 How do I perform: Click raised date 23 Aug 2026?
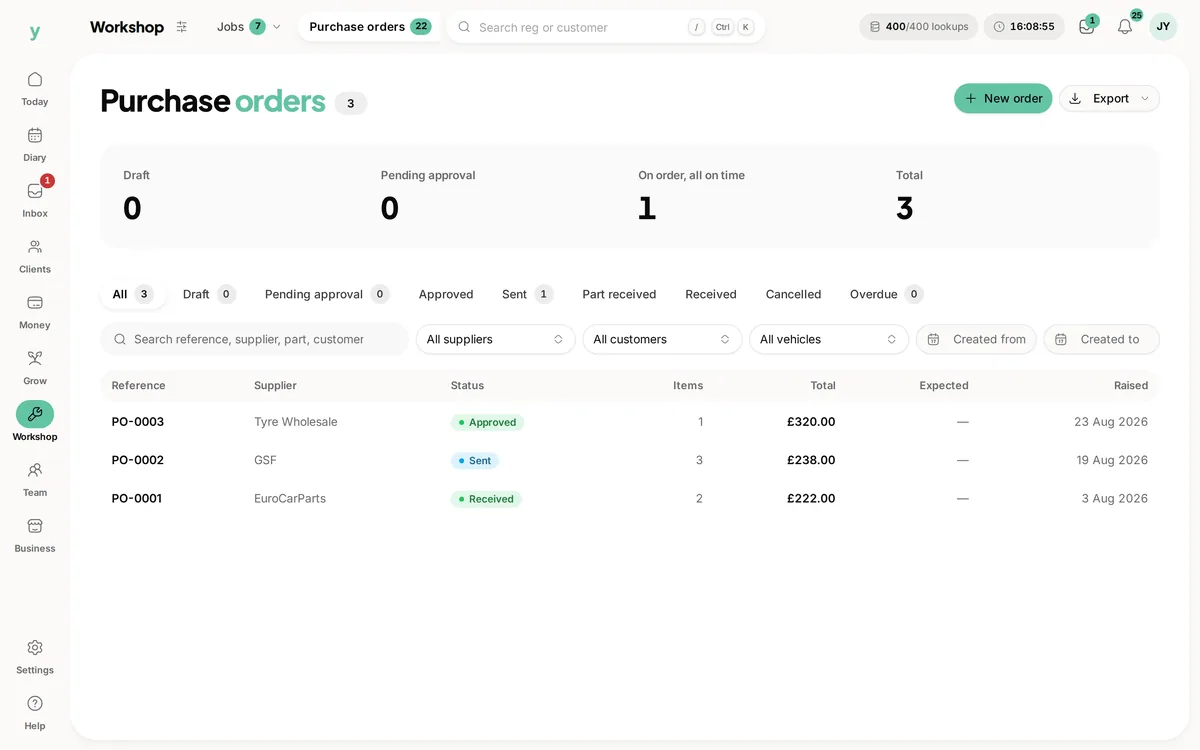(1111, 422)
